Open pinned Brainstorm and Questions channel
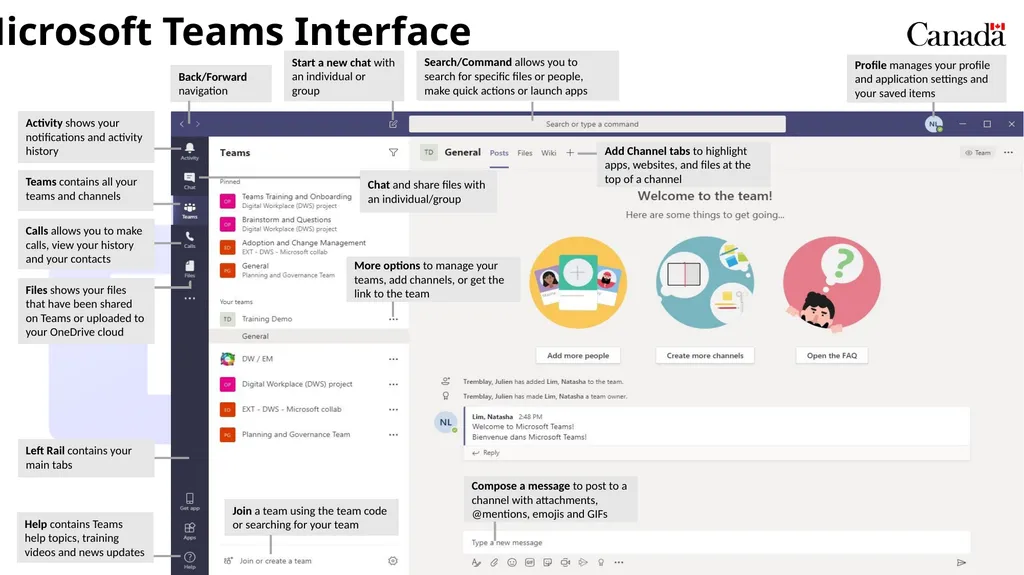The height and width of the screenshot is (575, 1024). click(x=278, y=224)
